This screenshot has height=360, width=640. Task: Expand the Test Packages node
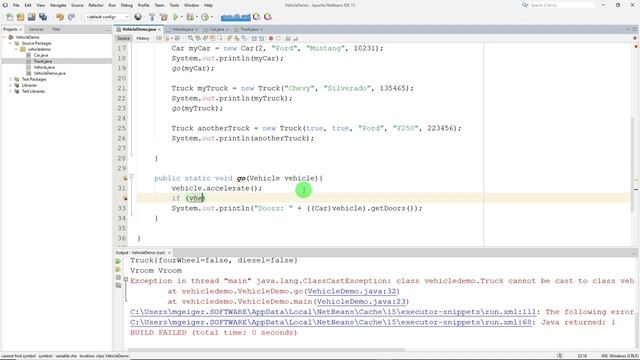(x=10, y=79)
